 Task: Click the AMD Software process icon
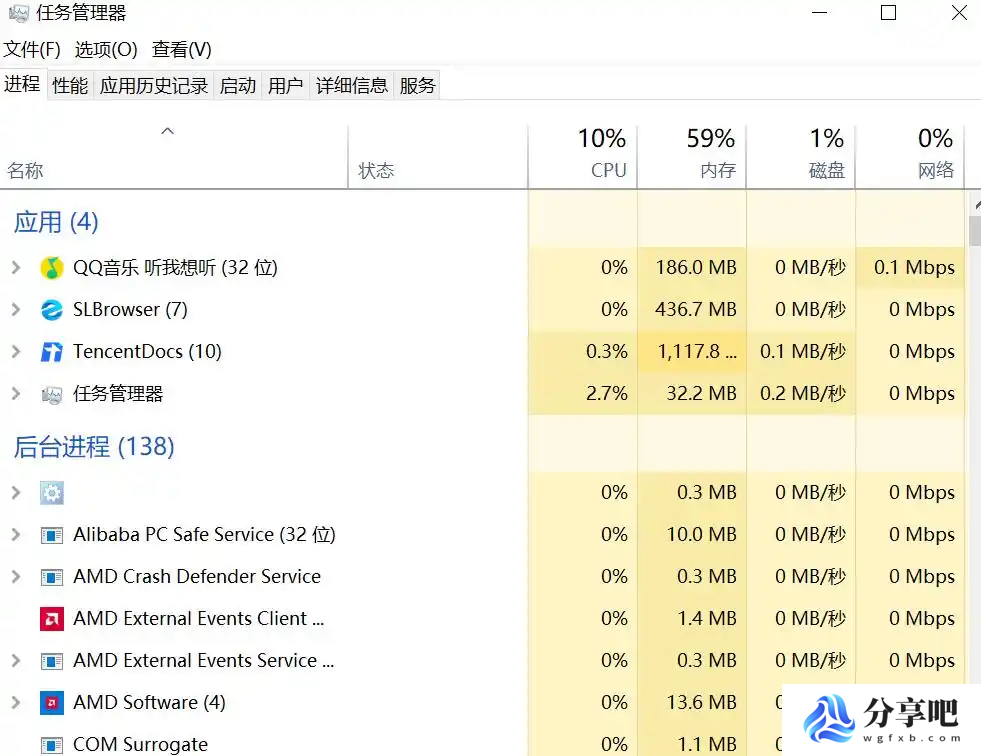52,703
